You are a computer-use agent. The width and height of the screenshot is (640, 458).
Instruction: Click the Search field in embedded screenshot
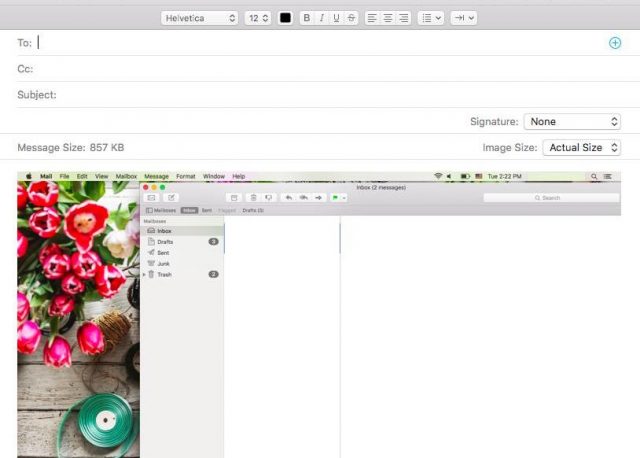coord(551,198)
